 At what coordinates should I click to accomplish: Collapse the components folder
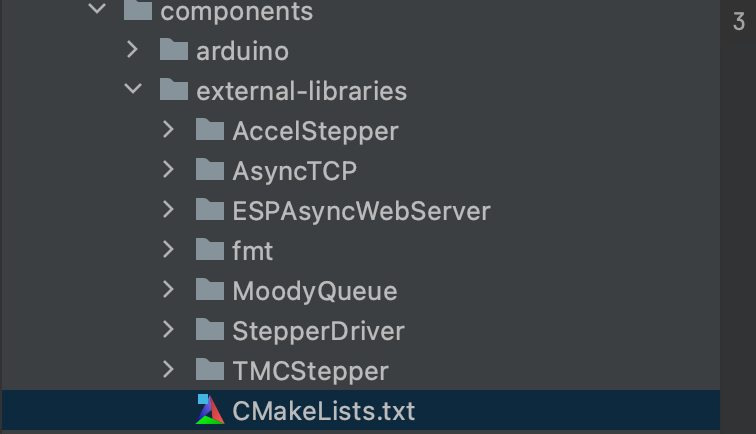pyautogui.click(x=97, y=8)
